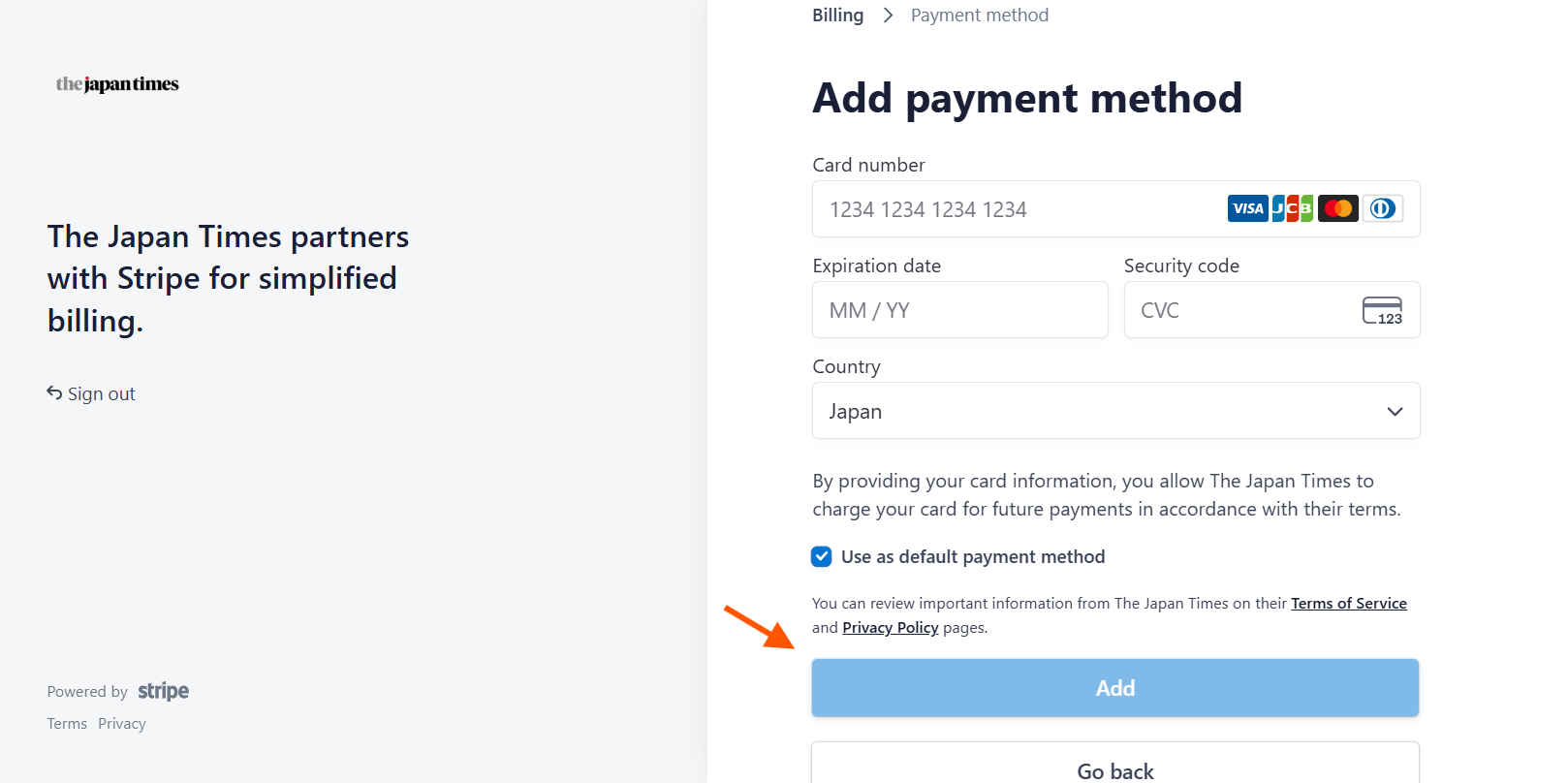The image size is (1568, 783).
Task: Click the blue Add button
Action: [1115, 688]
